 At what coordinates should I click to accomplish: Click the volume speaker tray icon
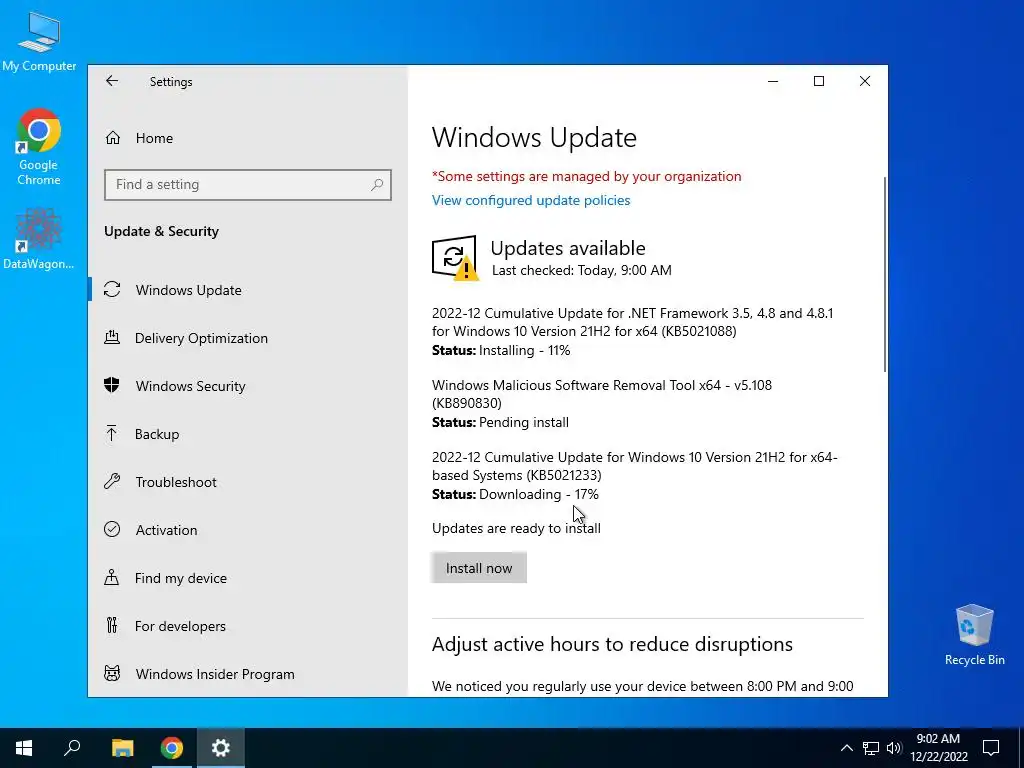pos(894,748)
